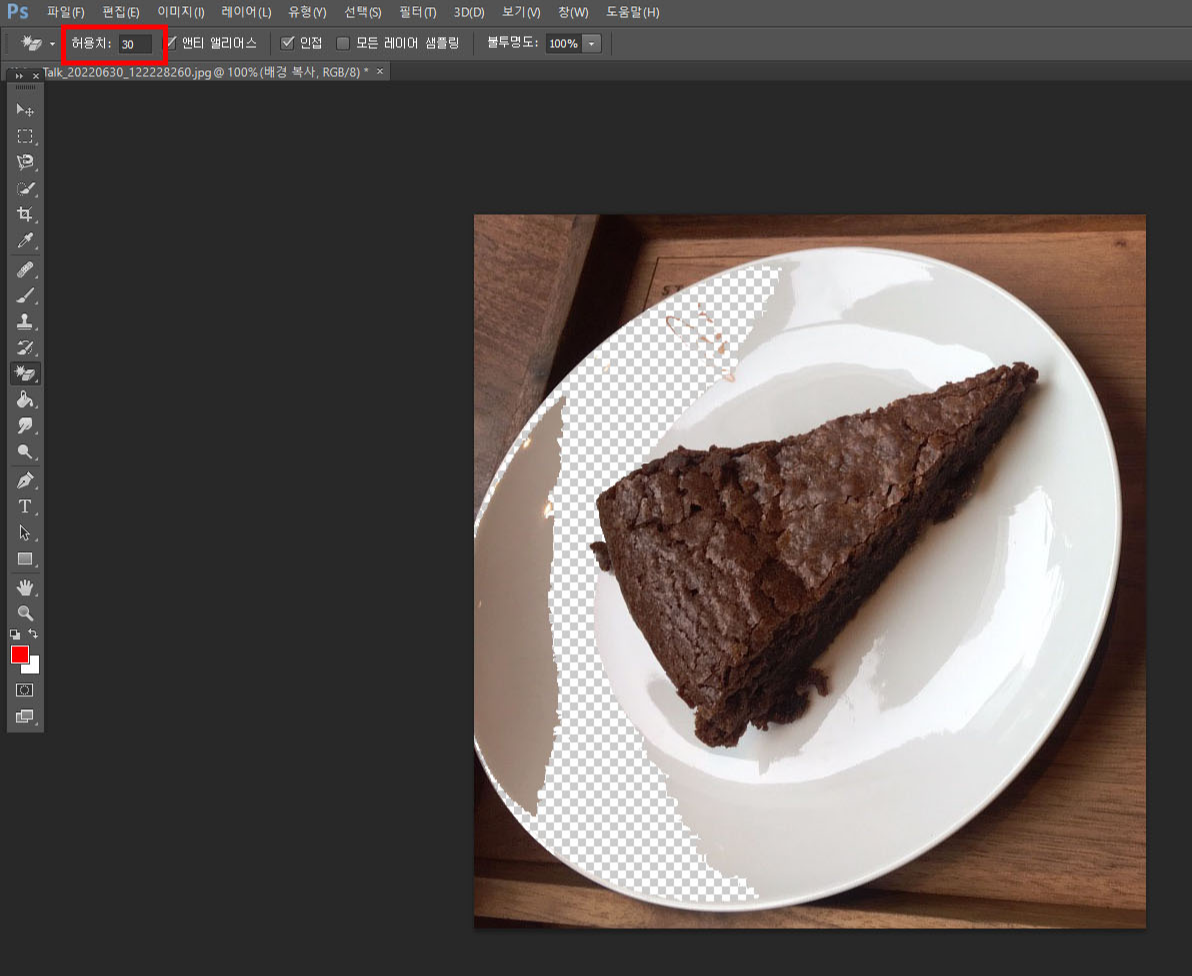1192x976 pixels.
Task: Disable the 인접 checkbox
Action: [288, 43]
